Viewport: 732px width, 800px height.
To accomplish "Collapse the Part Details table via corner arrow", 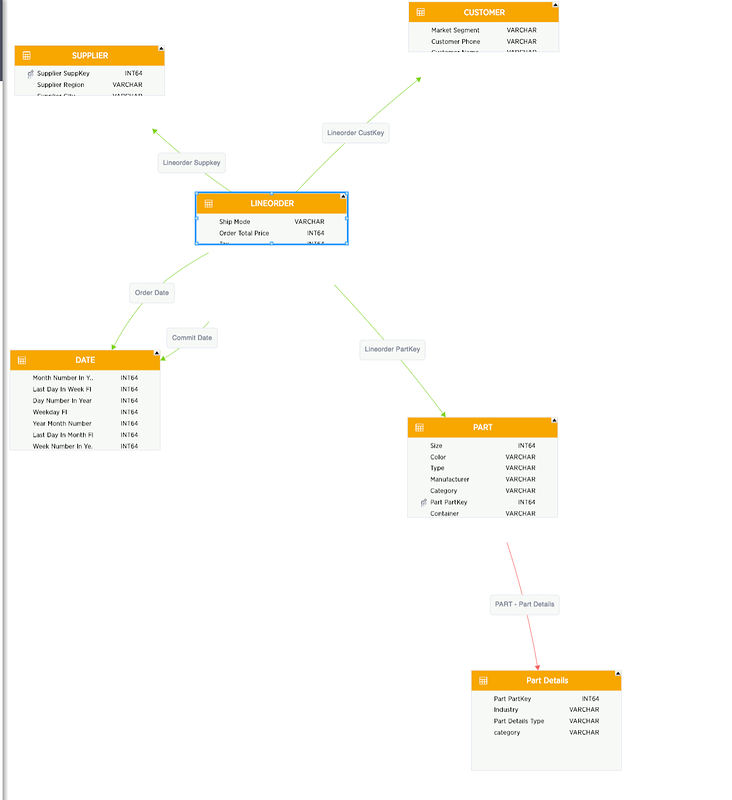I will [x=618, y=674].
